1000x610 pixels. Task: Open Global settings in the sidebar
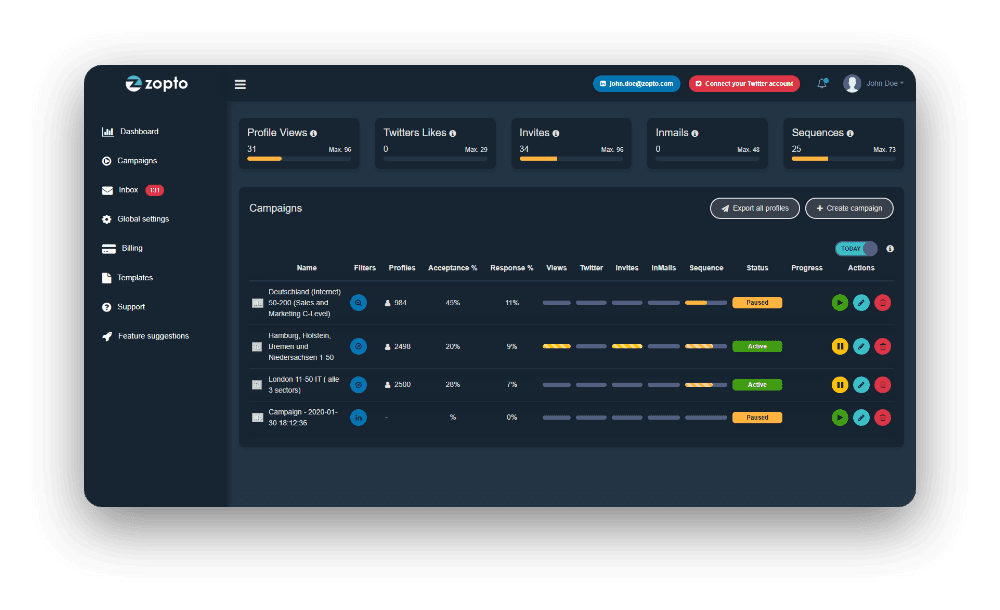point(135,219)
